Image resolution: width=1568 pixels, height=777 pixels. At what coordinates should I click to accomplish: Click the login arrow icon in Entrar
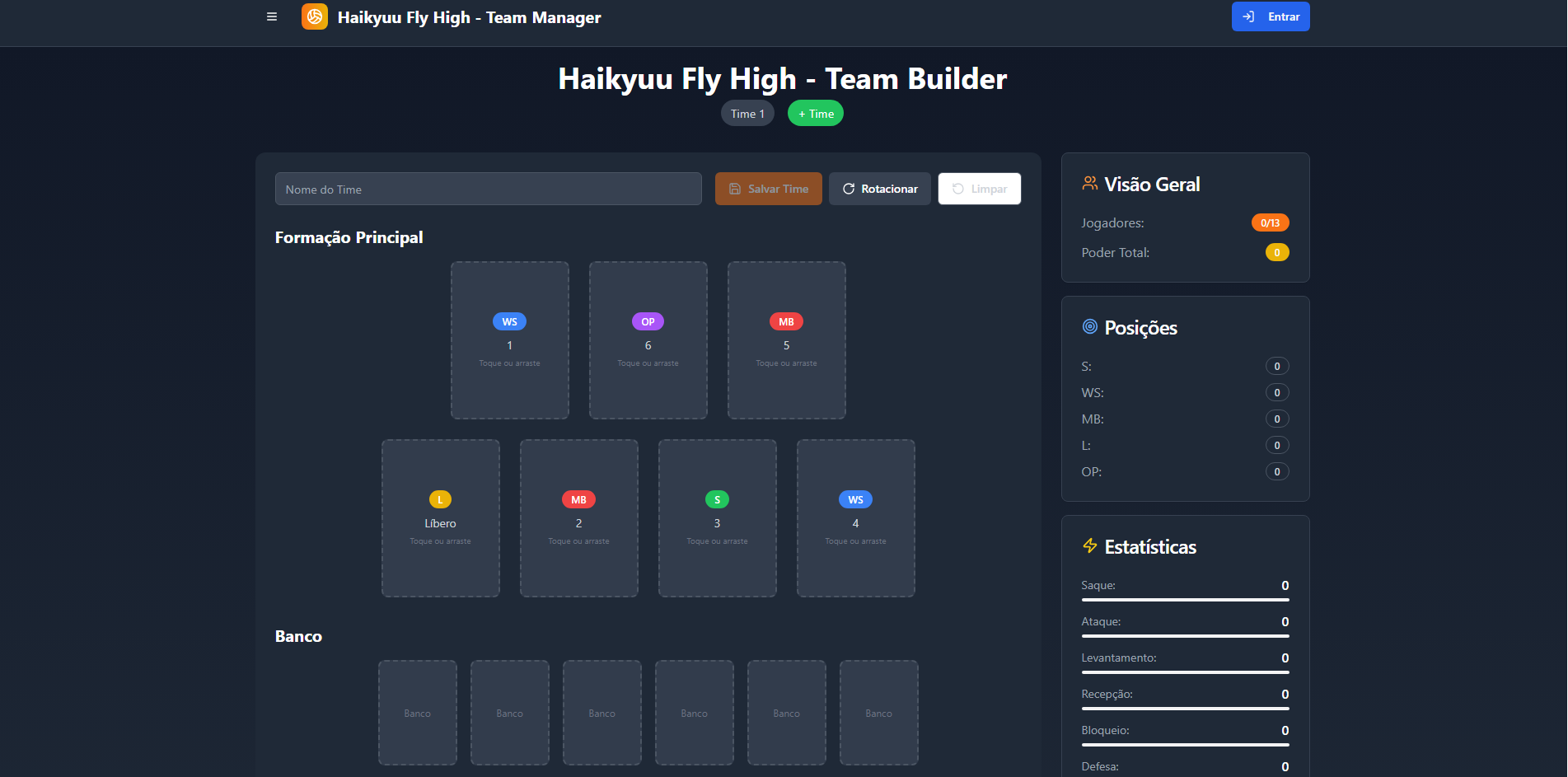pyautogui.click(x=1249, y=16)
